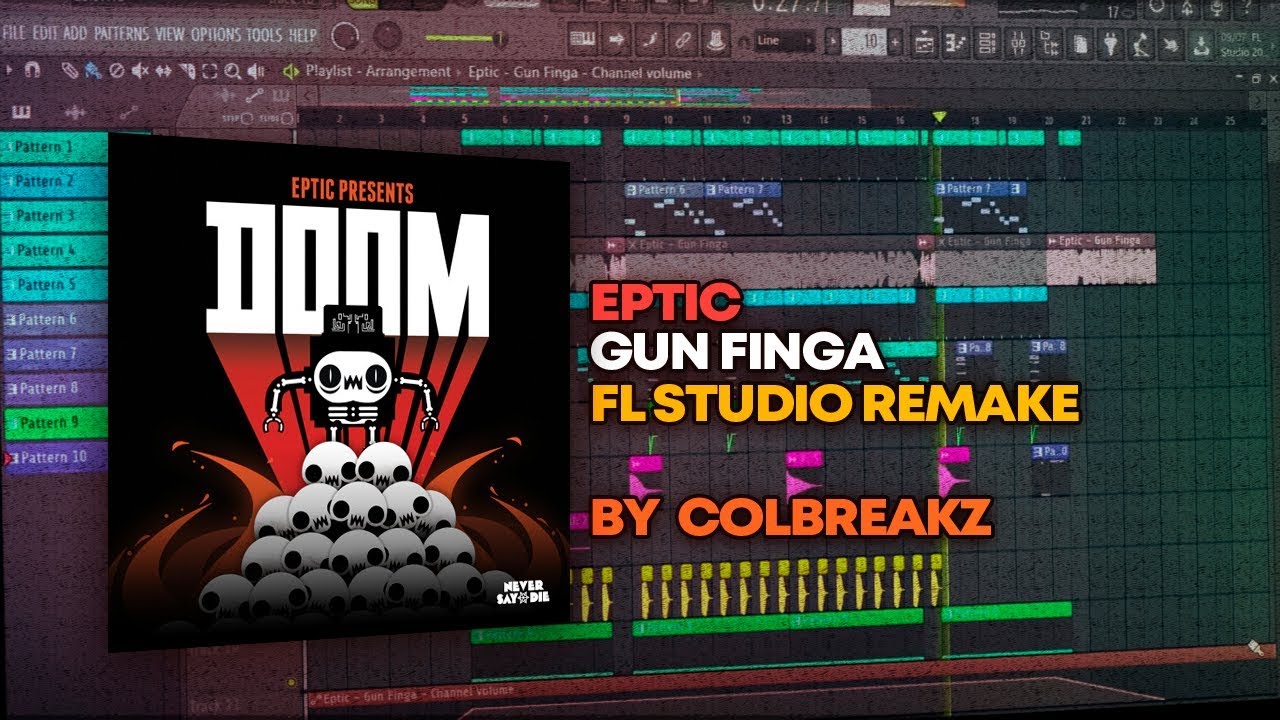Select Pattern 9 in the picker
The width and height of the screenshot is (1280, 720).
(x=54, y=422)
